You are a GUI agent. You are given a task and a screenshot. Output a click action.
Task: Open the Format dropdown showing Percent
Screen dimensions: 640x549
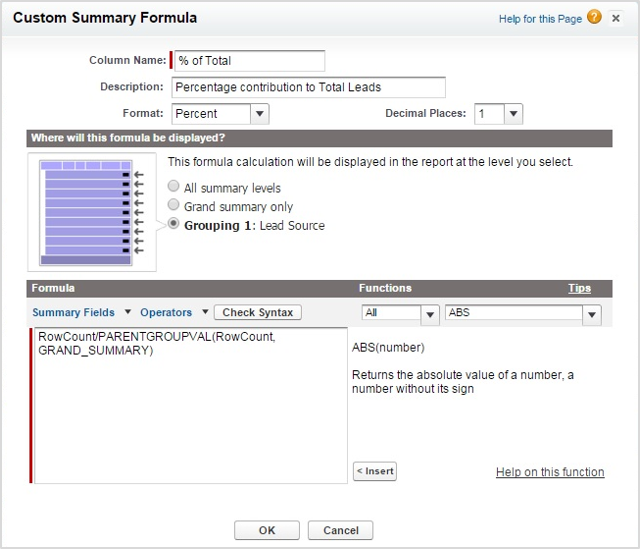point(220,113)
